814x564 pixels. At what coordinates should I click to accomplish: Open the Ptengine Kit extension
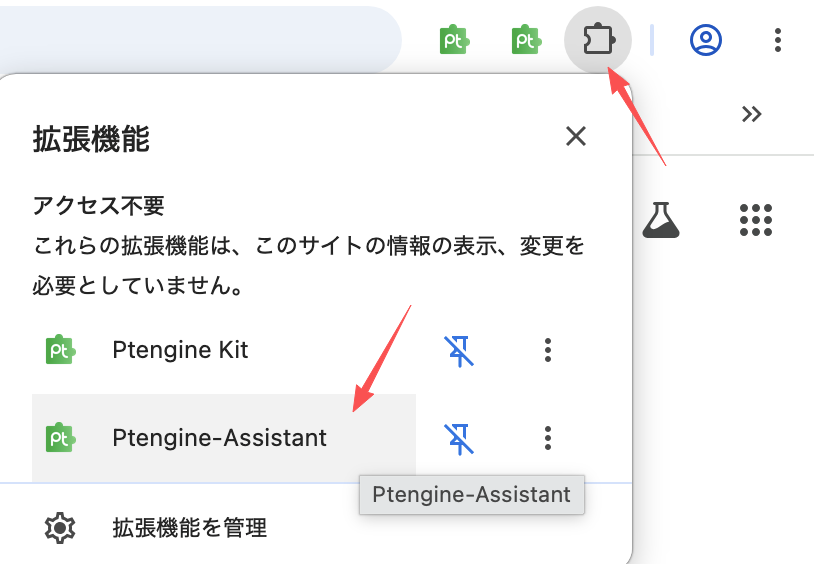pos(224,350)
